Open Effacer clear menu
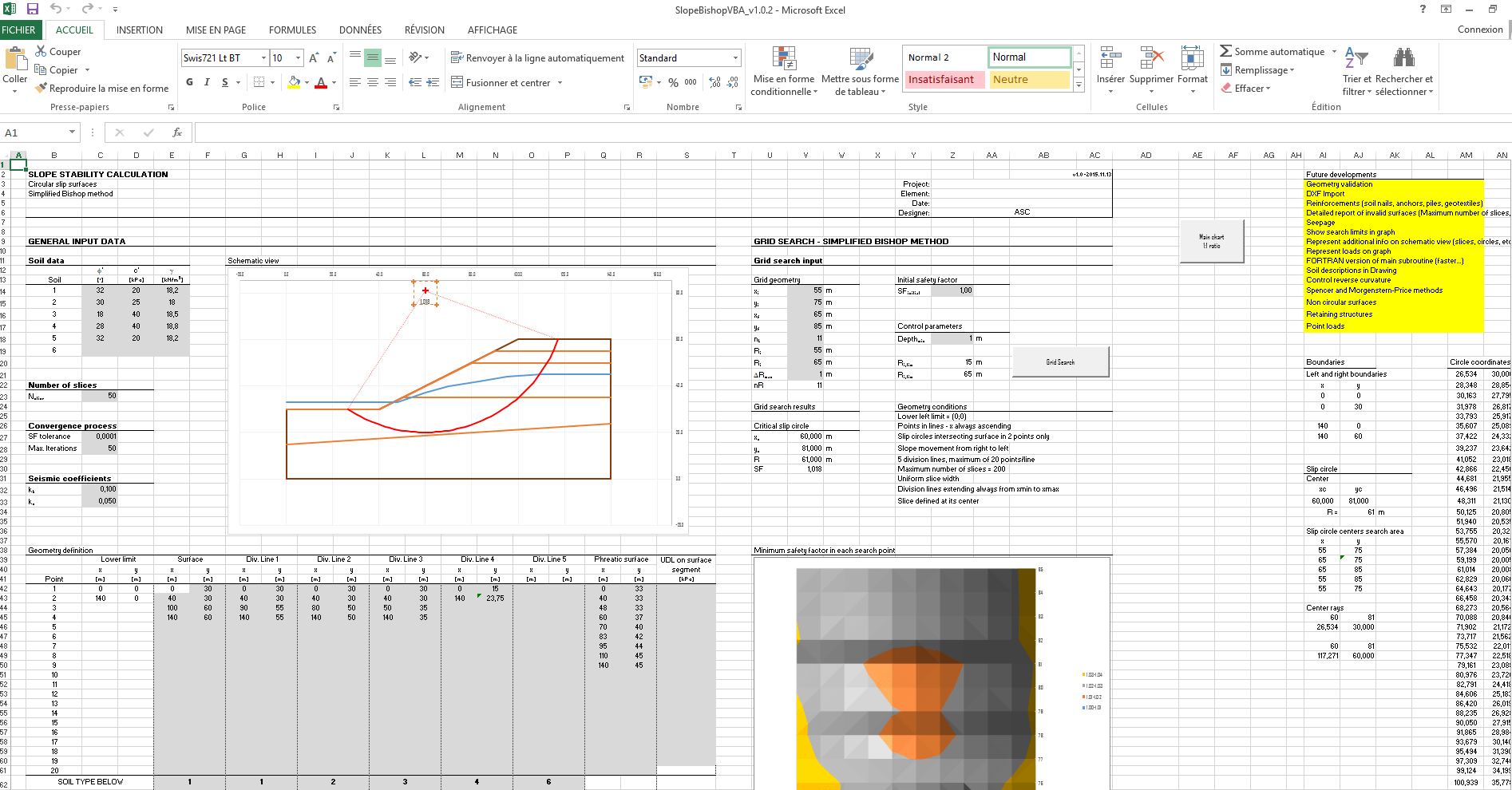This screenshot has height=790, width=1512. click(x=1245, y=88)
